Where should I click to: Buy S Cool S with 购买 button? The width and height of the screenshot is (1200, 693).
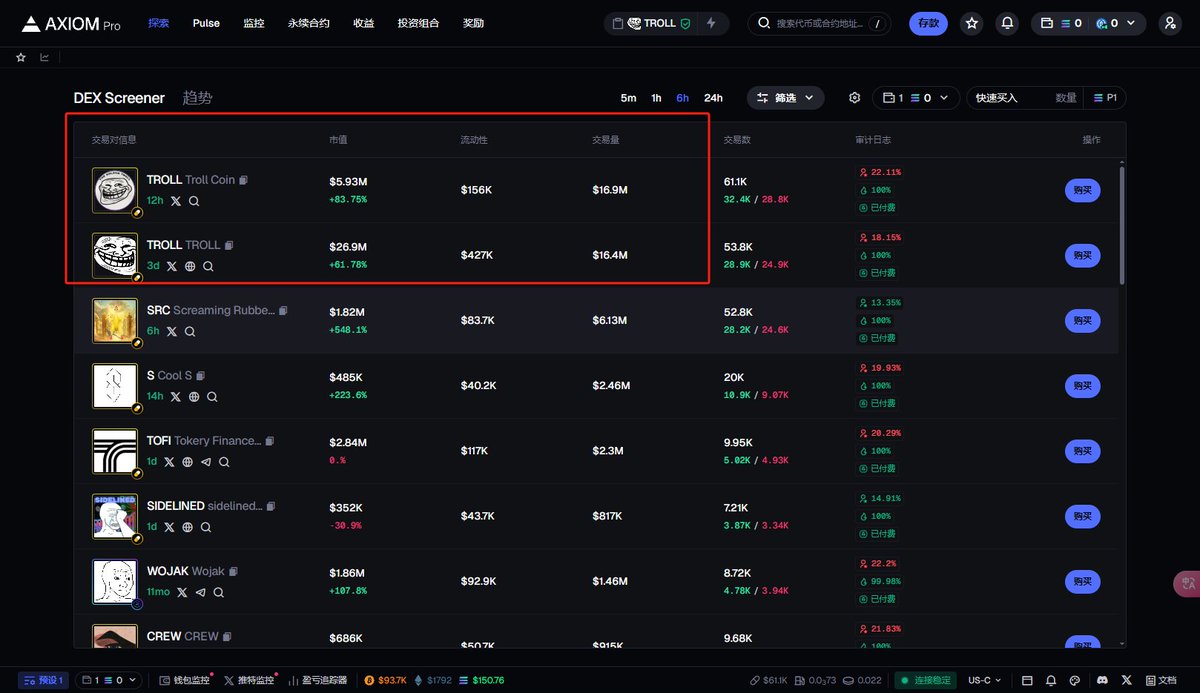point(1082,386)
